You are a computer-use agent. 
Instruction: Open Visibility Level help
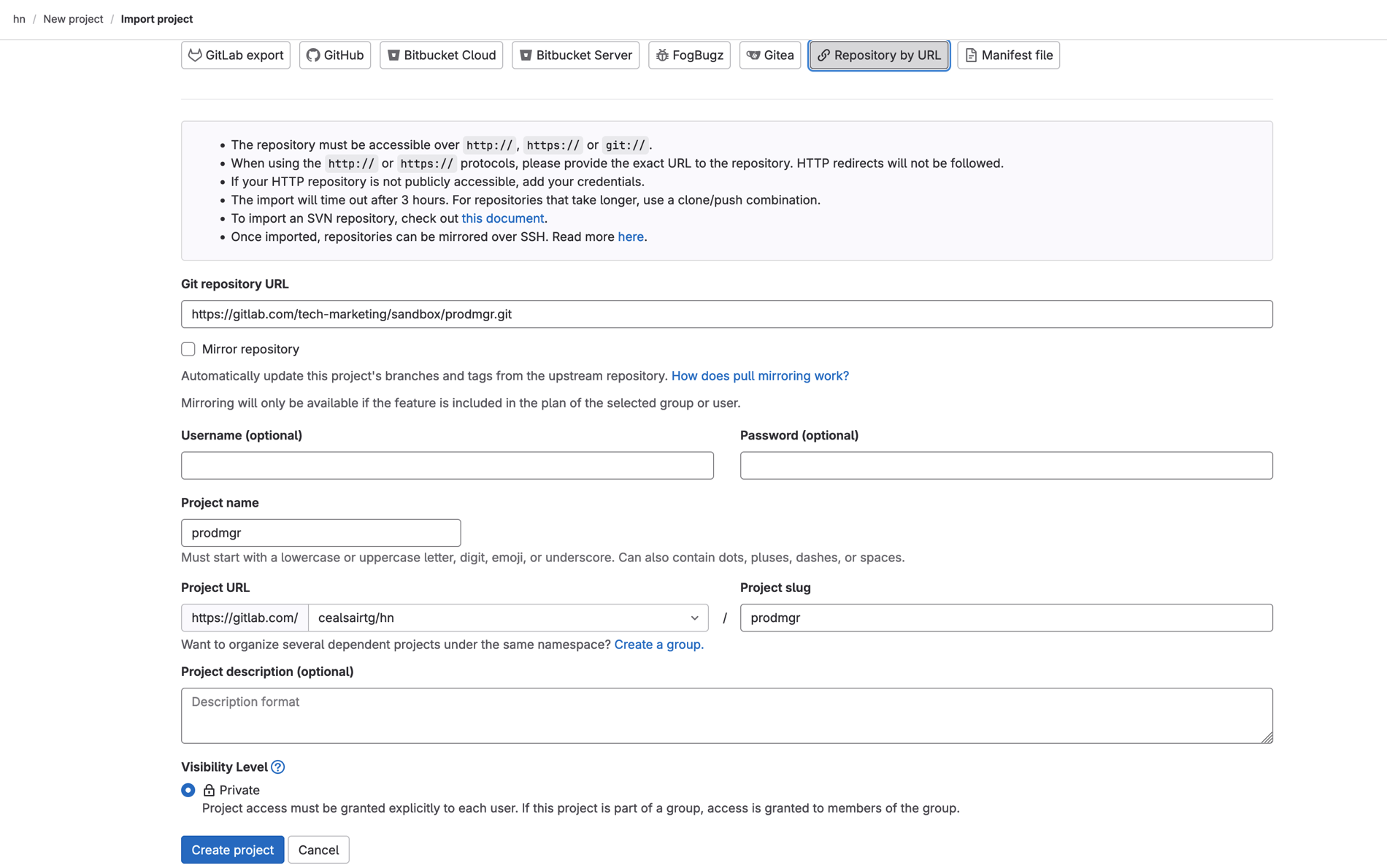click(x=278, y=767)
